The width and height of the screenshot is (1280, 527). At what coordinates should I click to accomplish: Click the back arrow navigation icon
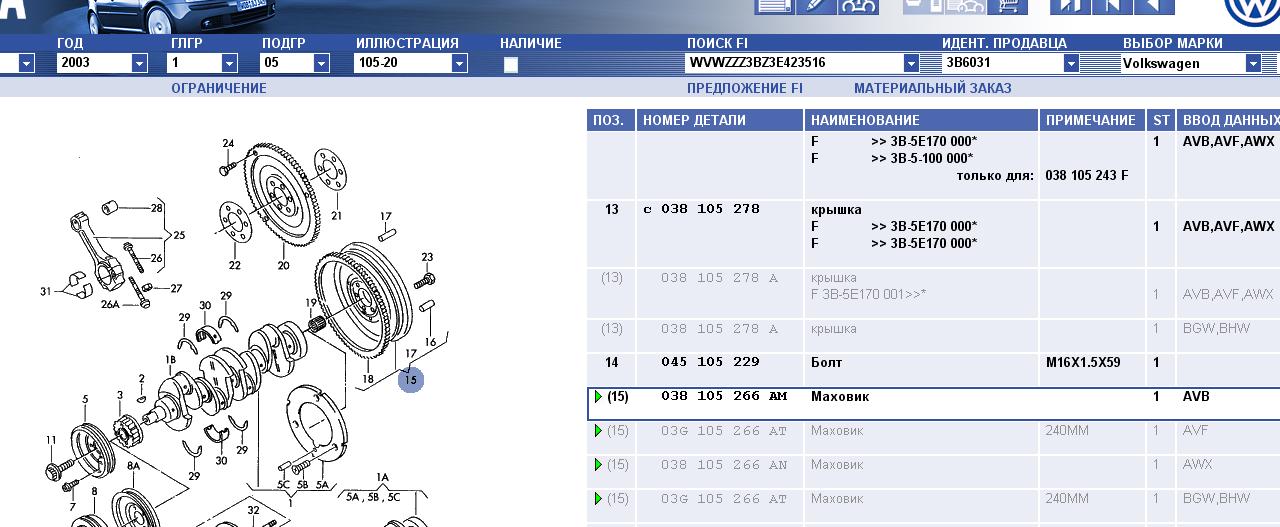[1153, 6]
